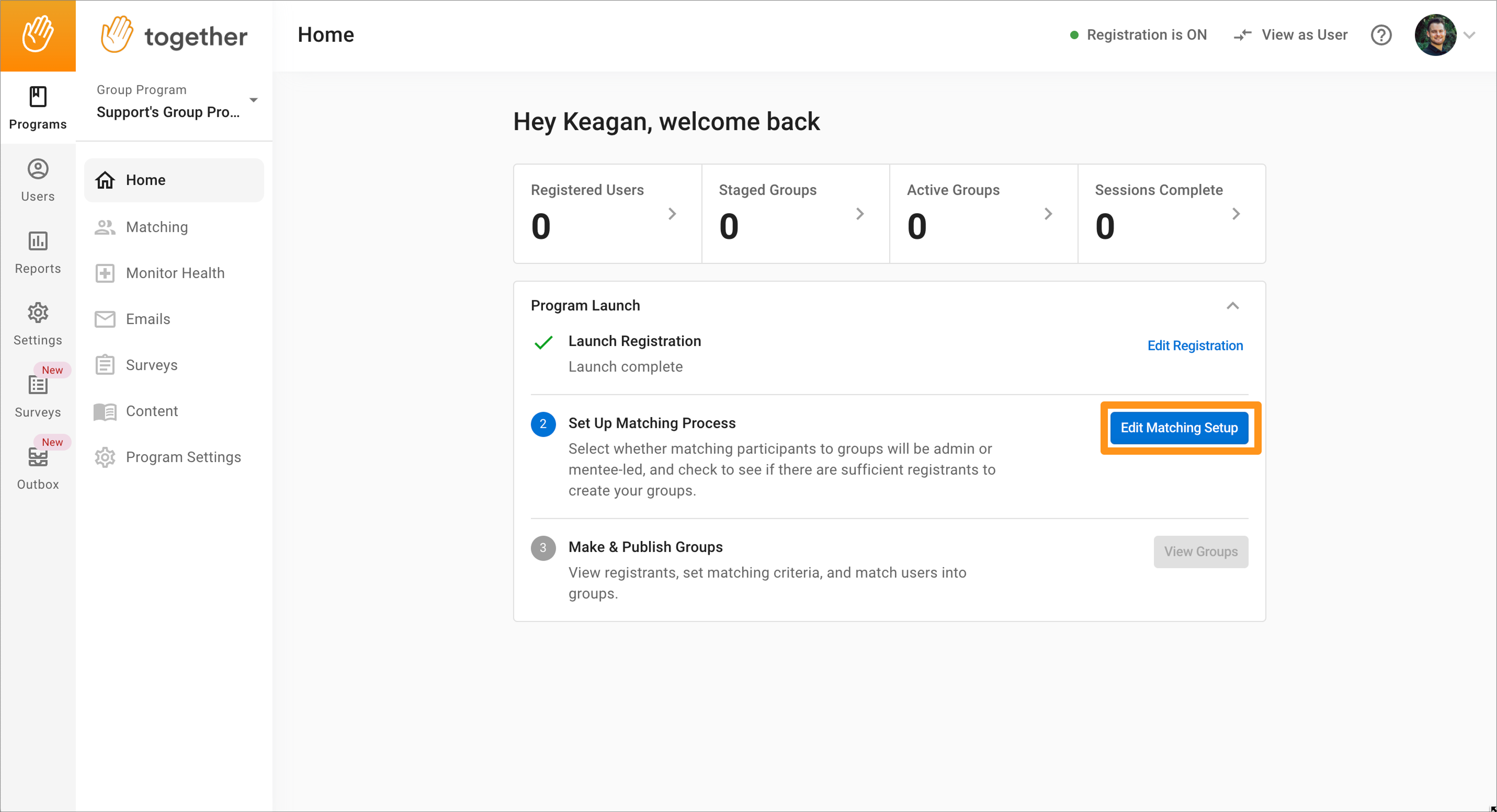
Task: Click the user profile avatar
Action: (1435, 35)
